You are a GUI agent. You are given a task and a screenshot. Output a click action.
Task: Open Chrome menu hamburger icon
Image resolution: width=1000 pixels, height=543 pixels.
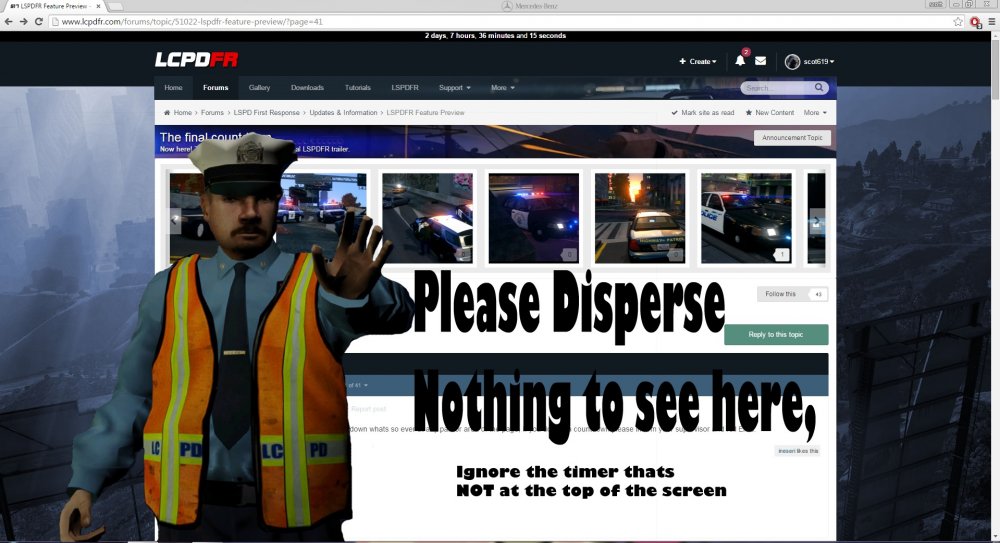991,22
